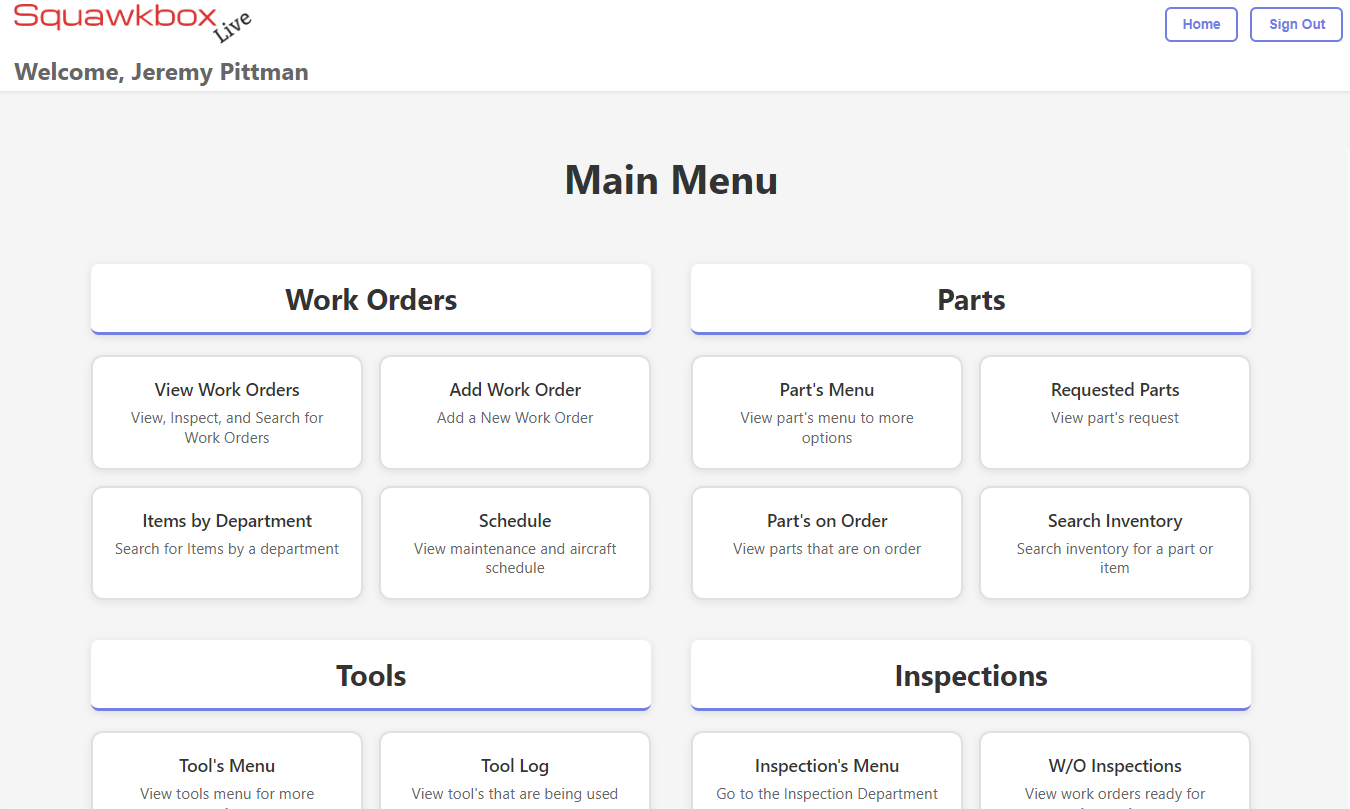Screen dimensions: 1350x809
Task: Click the Squawkbox Live logo
Action: click(x=130, y=24)
